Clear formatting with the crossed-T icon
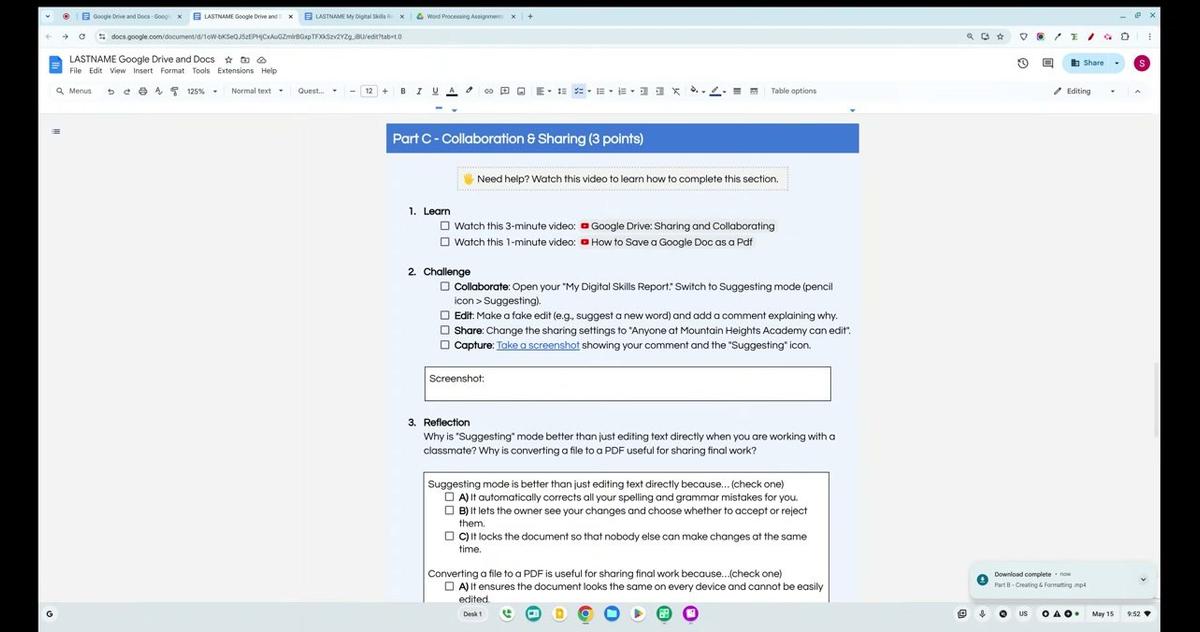 [676, 91]
